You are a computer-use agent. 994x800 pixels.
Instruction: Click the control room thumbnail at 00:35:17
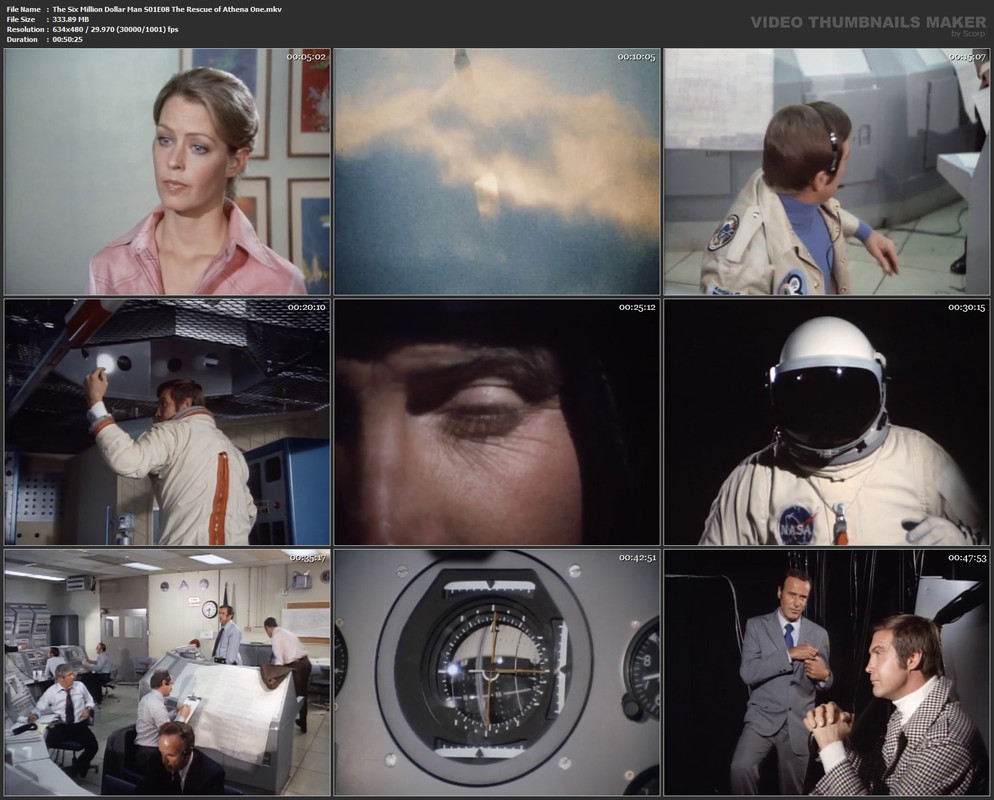(x=167, y=673)
